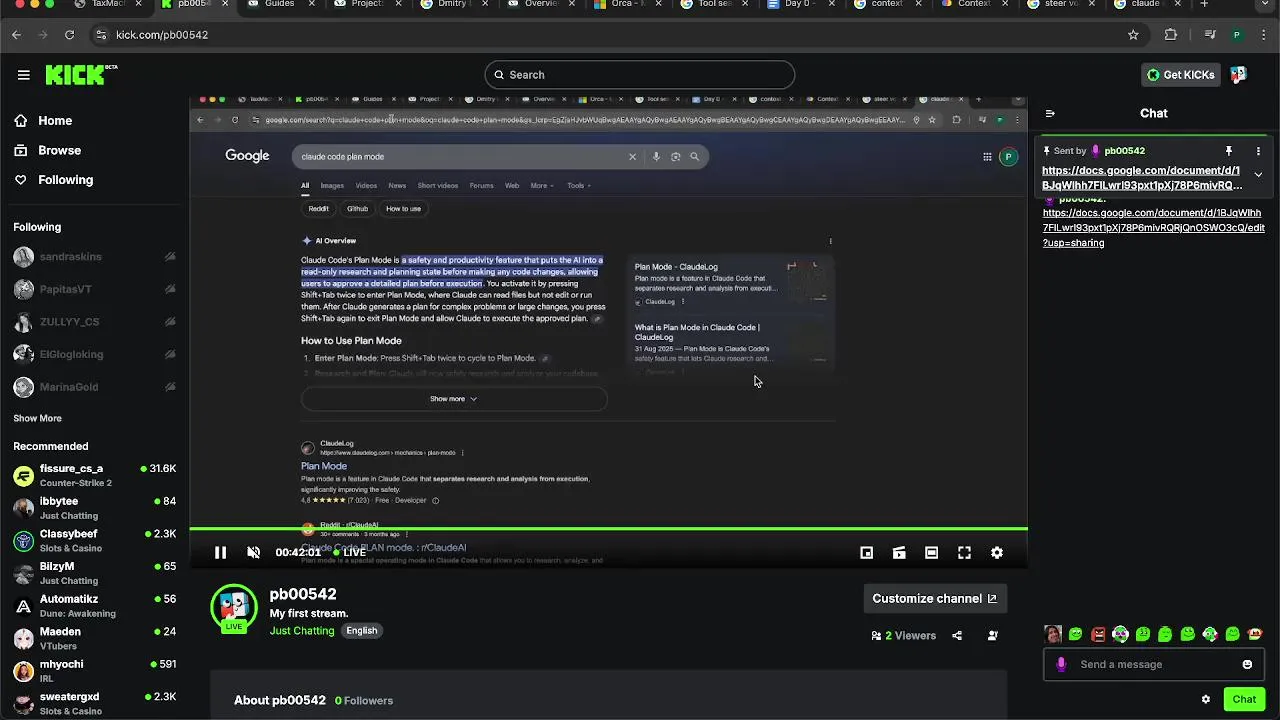This screenshot has height=720, width=1280.
Task: Open the chat message Google Docs link
Action: pyautogui.click(x=1154, y=228)
